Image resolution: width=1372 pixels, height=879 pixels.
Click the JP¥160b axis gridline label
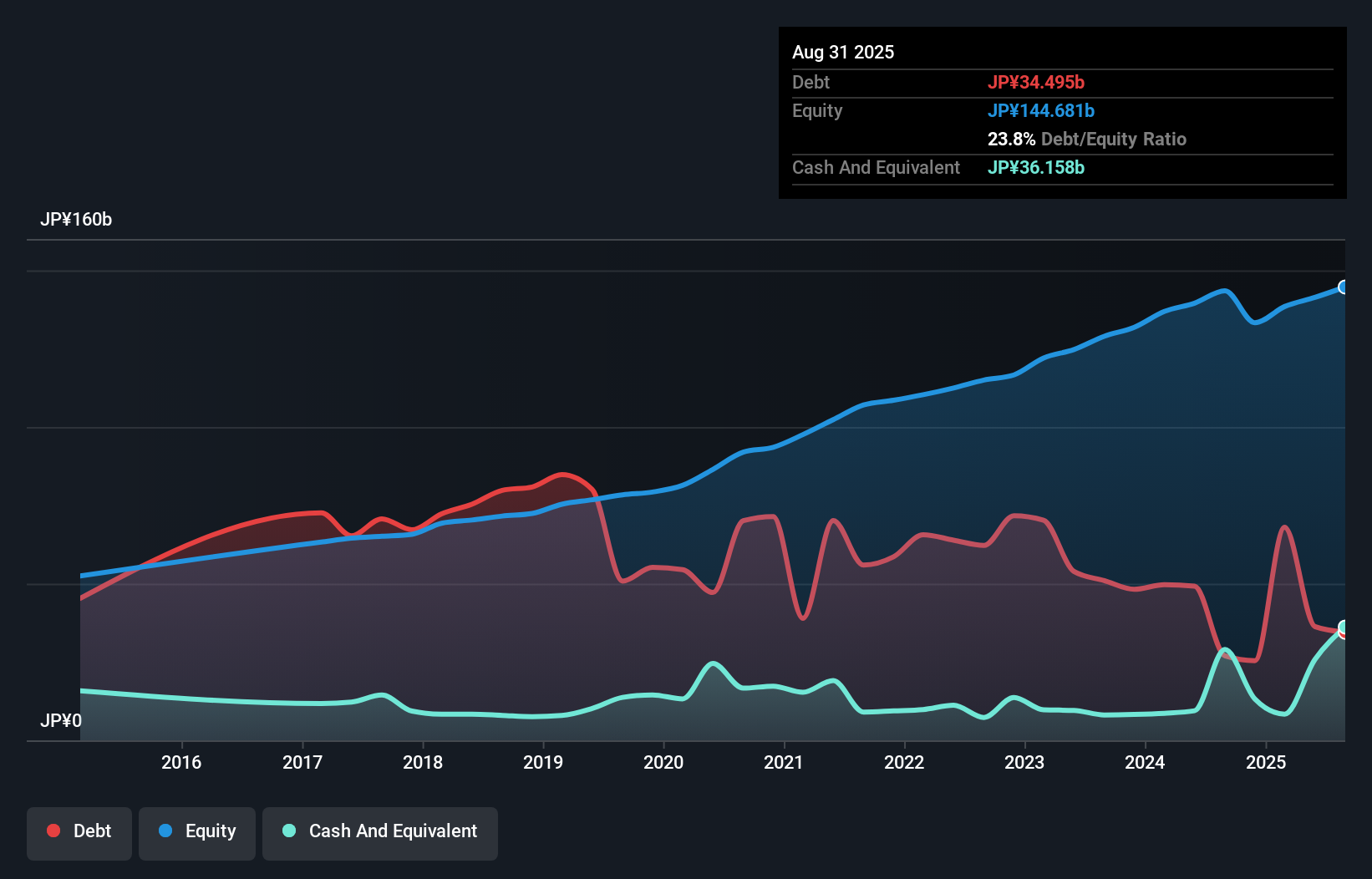click(x=77, y=220)
